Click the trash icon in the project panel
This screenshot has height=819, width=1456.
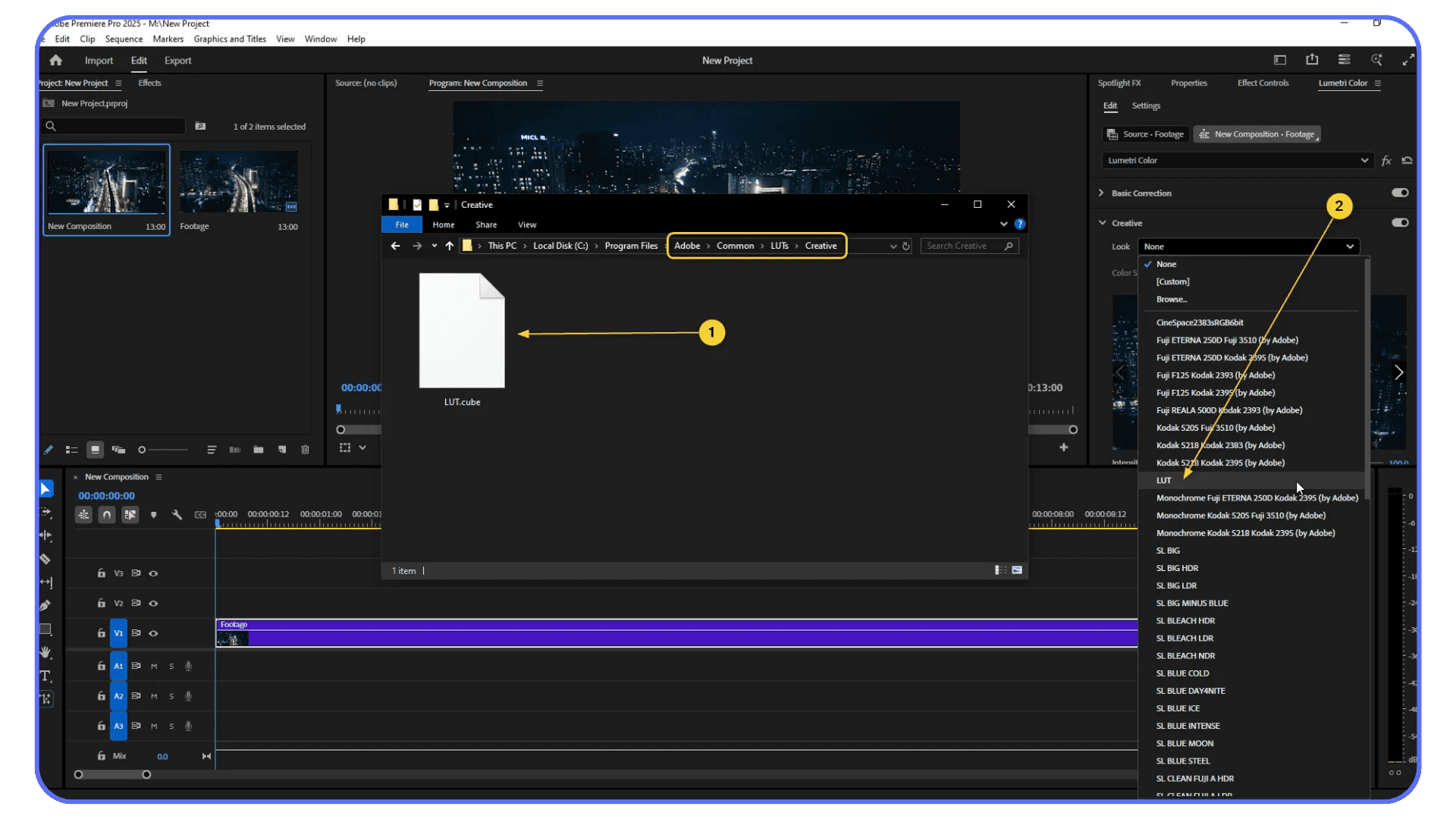click(x=305, y=450)
